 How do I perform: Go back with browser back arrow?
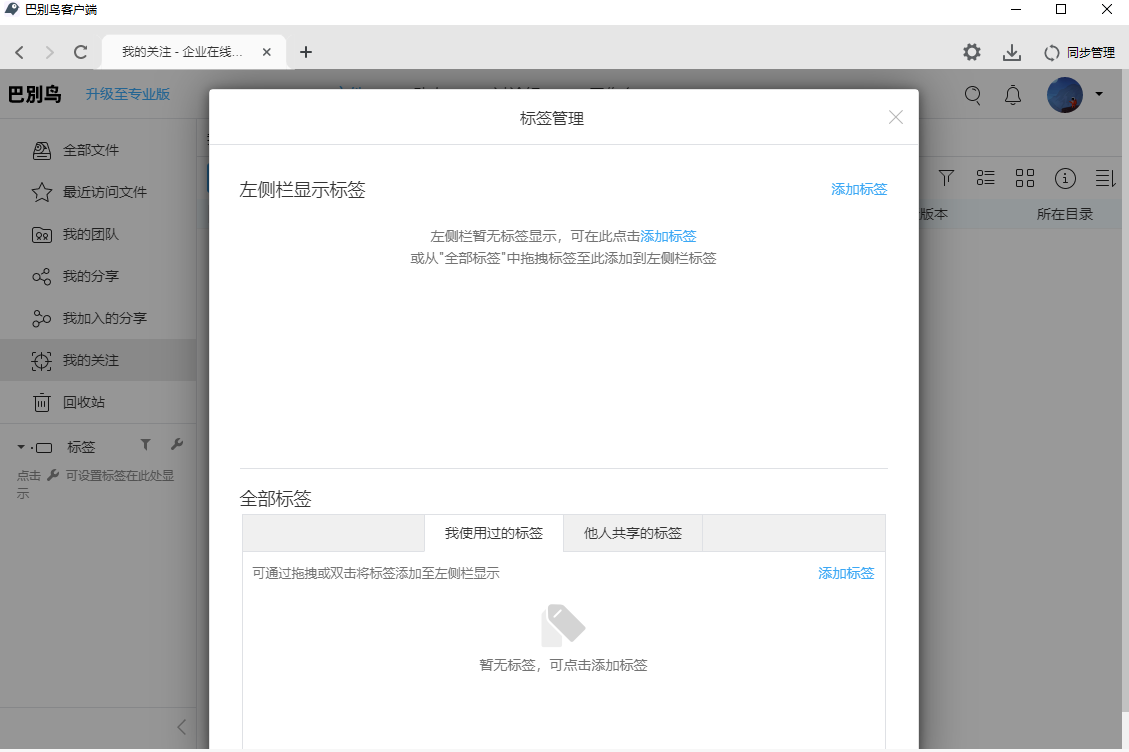[19, 52]
